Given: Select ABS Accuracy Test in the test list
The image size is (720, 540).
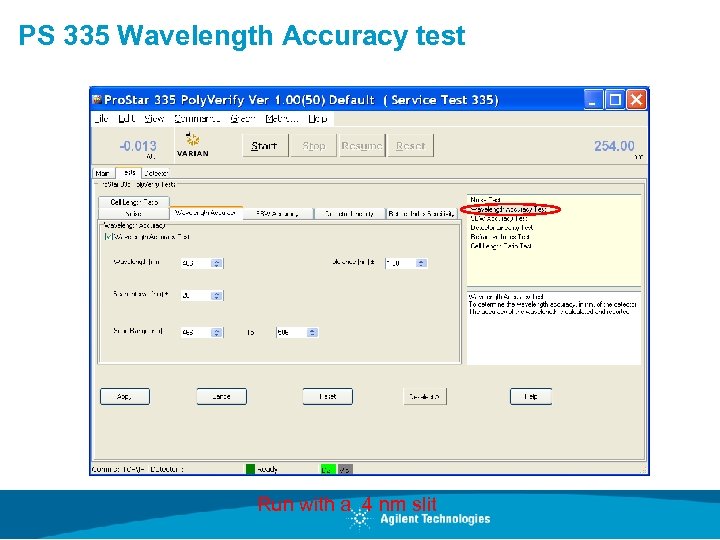Looking at the screenshot, I should click(499, 219).
